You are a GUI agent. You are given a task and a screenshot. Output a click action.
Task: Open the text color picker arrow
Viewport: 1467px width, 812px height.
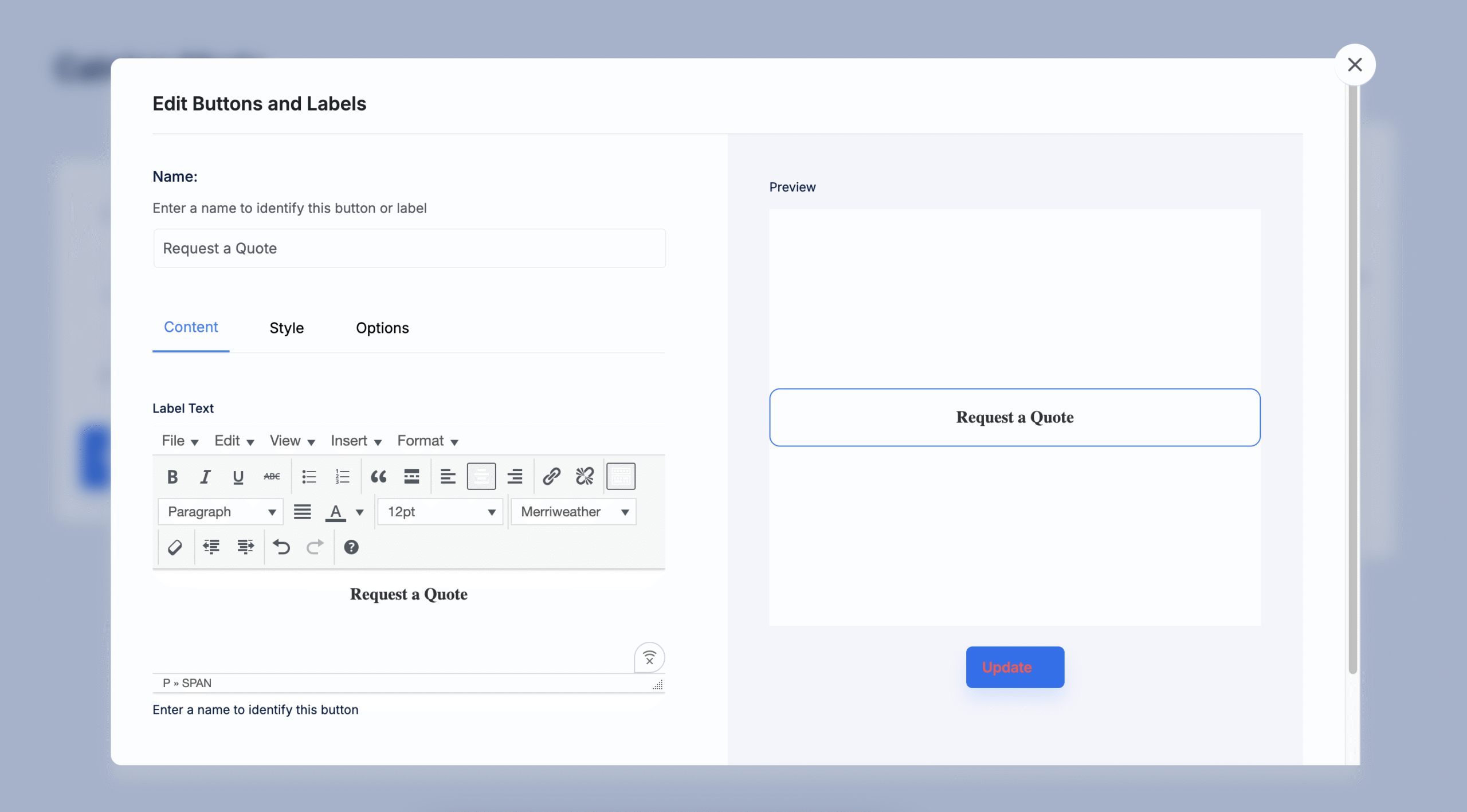(x=360, y=512)
